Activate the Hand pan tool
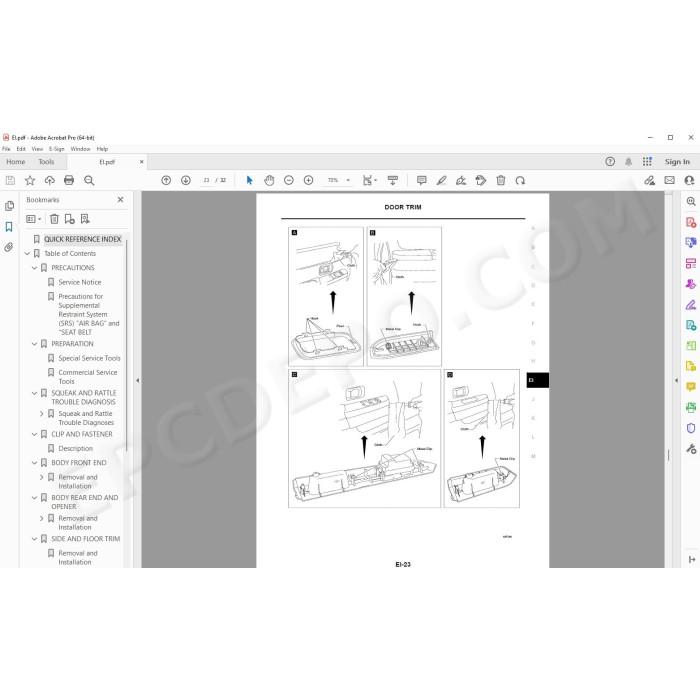 pos(269,180)
